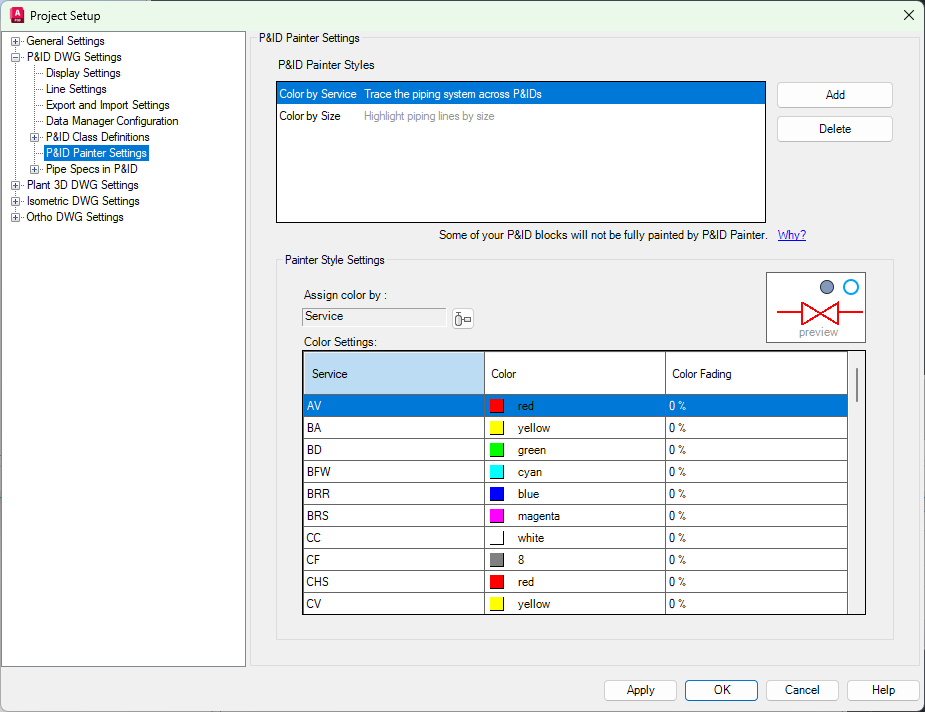Click the Cancel button
925x712 pixels.
802,690
